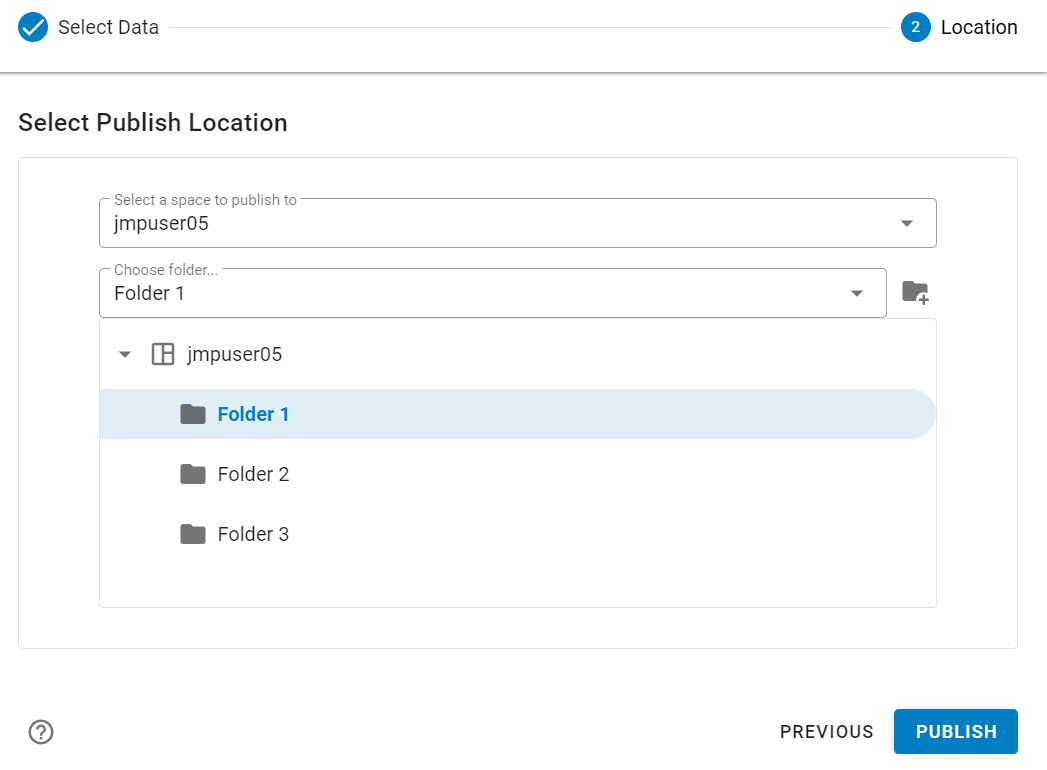This screenshot has height=770, width=1047.
Task: Click the Select Data step label
Action: [105, 27]
